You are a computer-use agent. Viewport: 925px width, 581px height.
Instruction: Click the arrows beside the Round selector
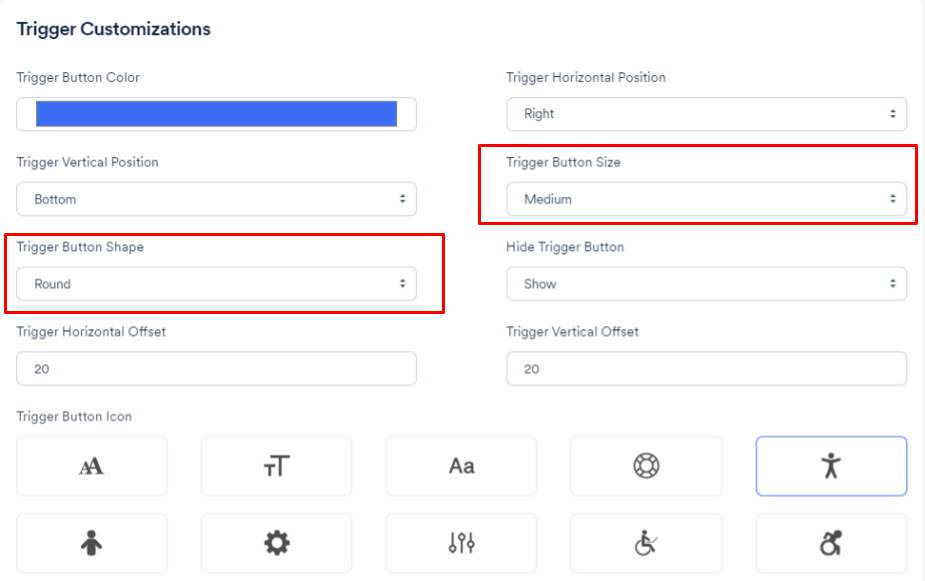(x=404, y=283)
